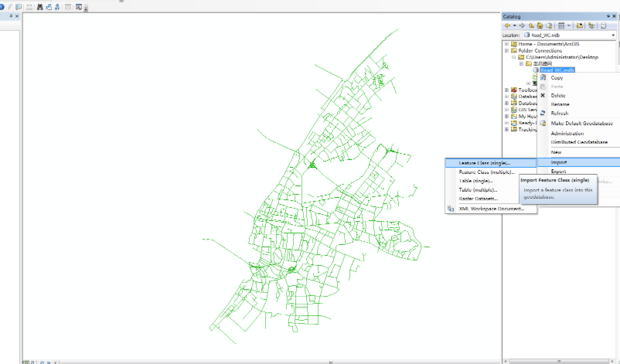620x364 pixels.
Task: Choose Refresh in the context menu
Action: pyautogui.click(x=559, y=113)
